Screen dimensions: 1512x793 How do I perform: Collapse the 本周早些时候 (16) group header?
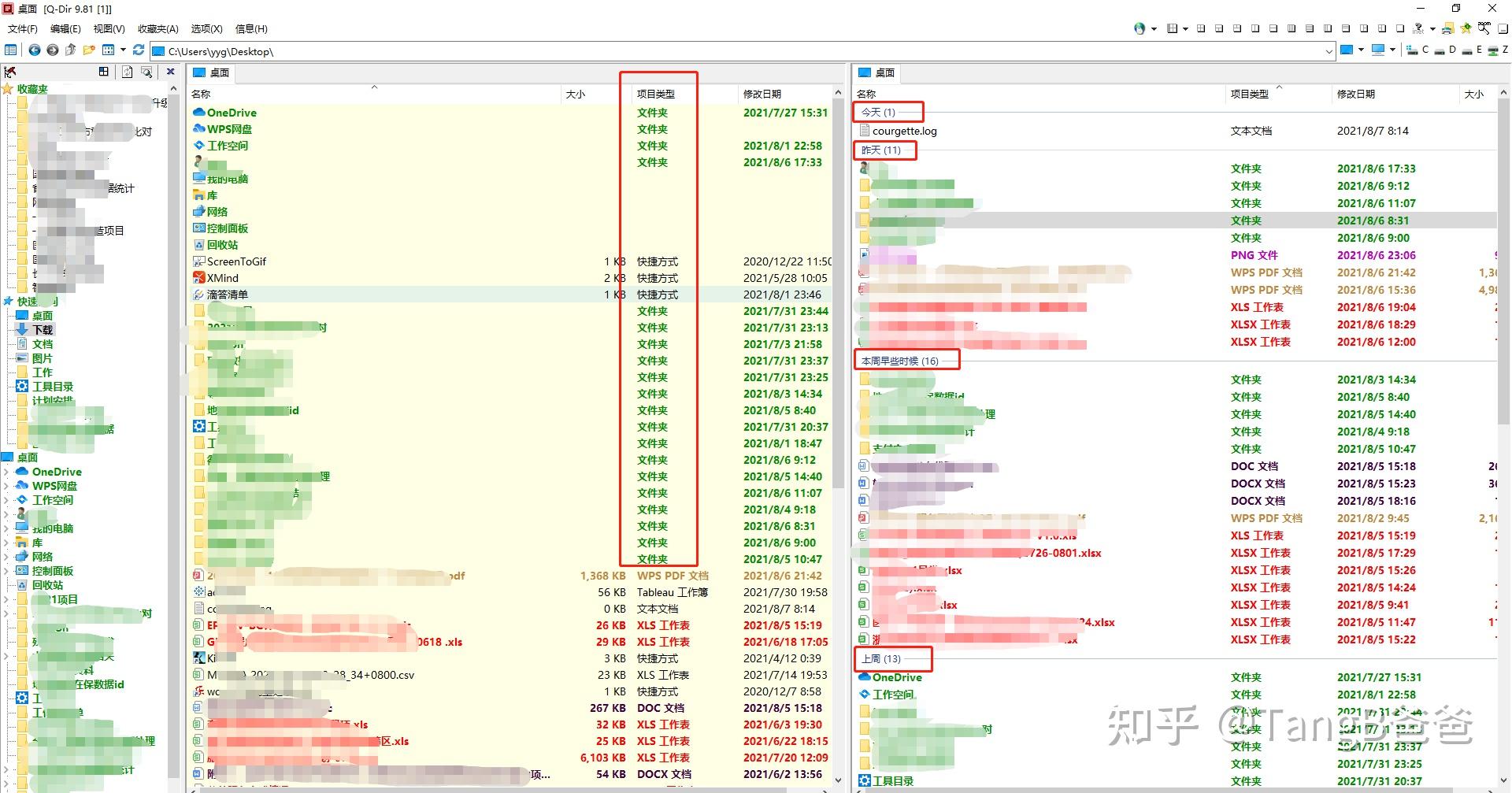pyautogui.click(x=899, y=361)
